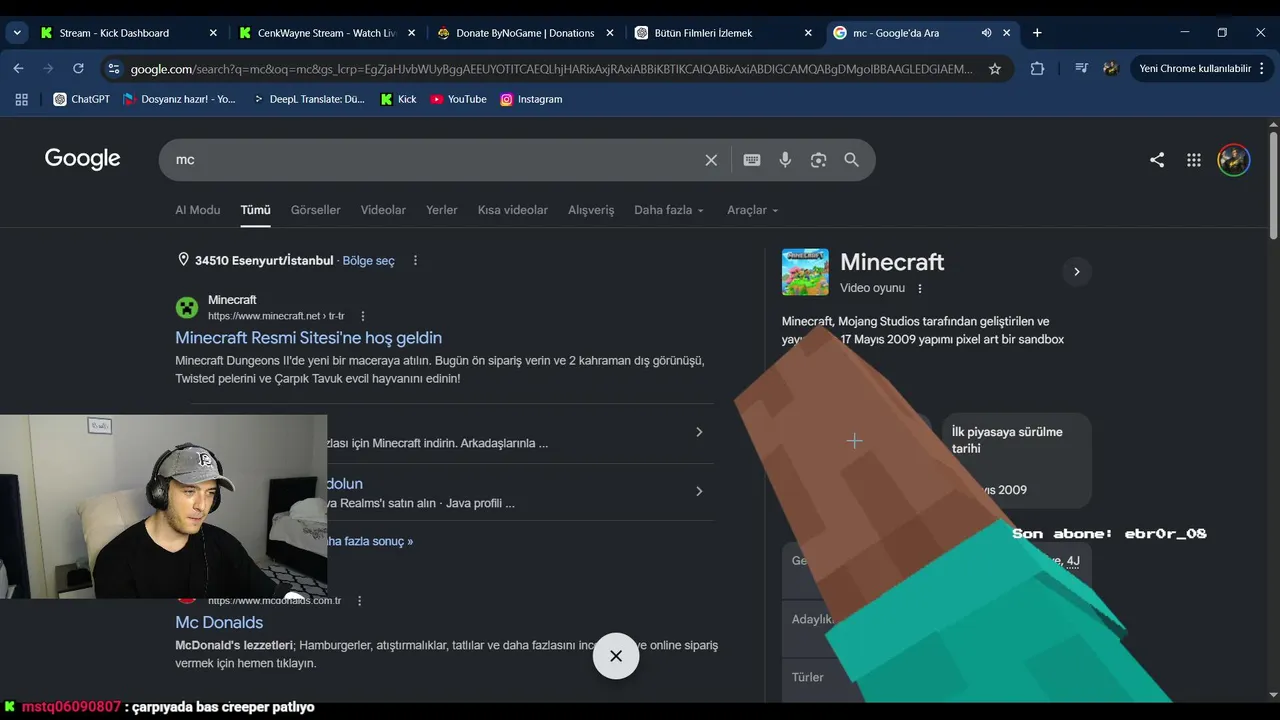The height and width of the screenshot is (720, 1280).
Task: Start voice search with the microphone icon
Action: tap(785, 160)
